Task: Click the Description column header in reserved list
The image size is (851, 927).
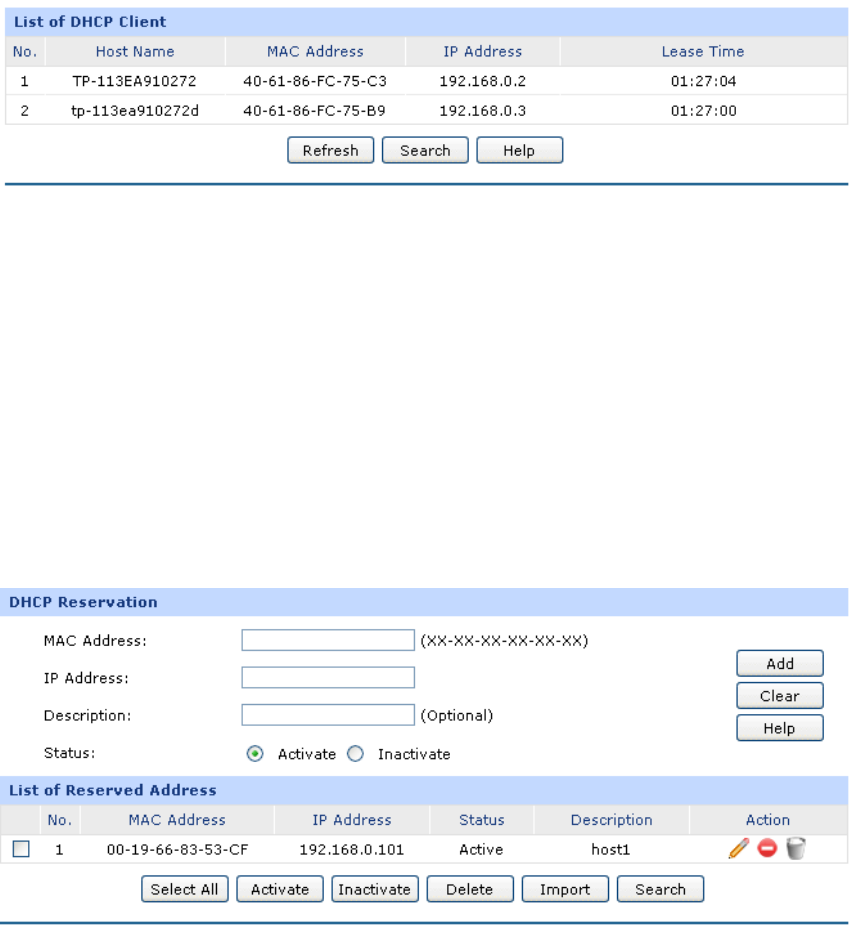Action: click(611, 820)
